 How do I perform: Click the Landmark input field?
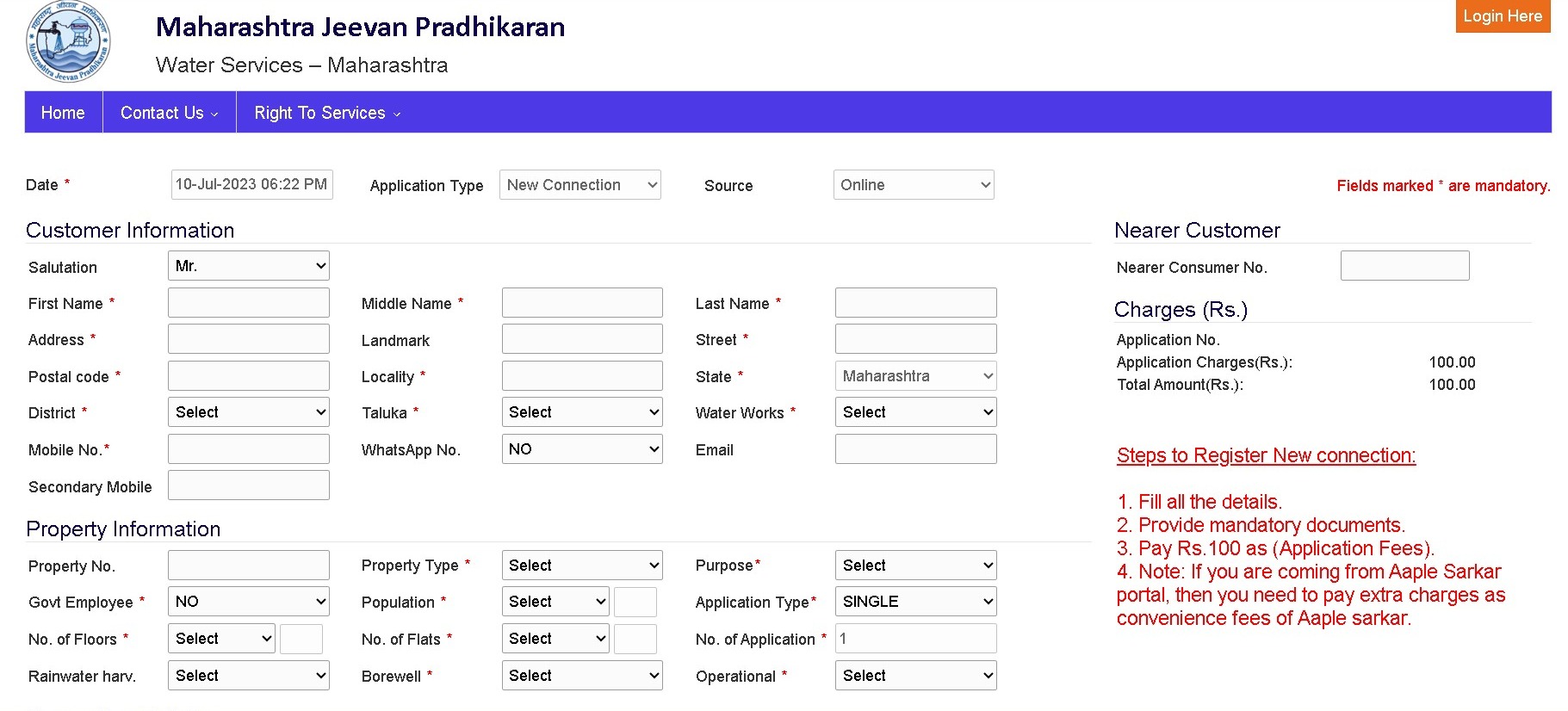click(582, 339)
